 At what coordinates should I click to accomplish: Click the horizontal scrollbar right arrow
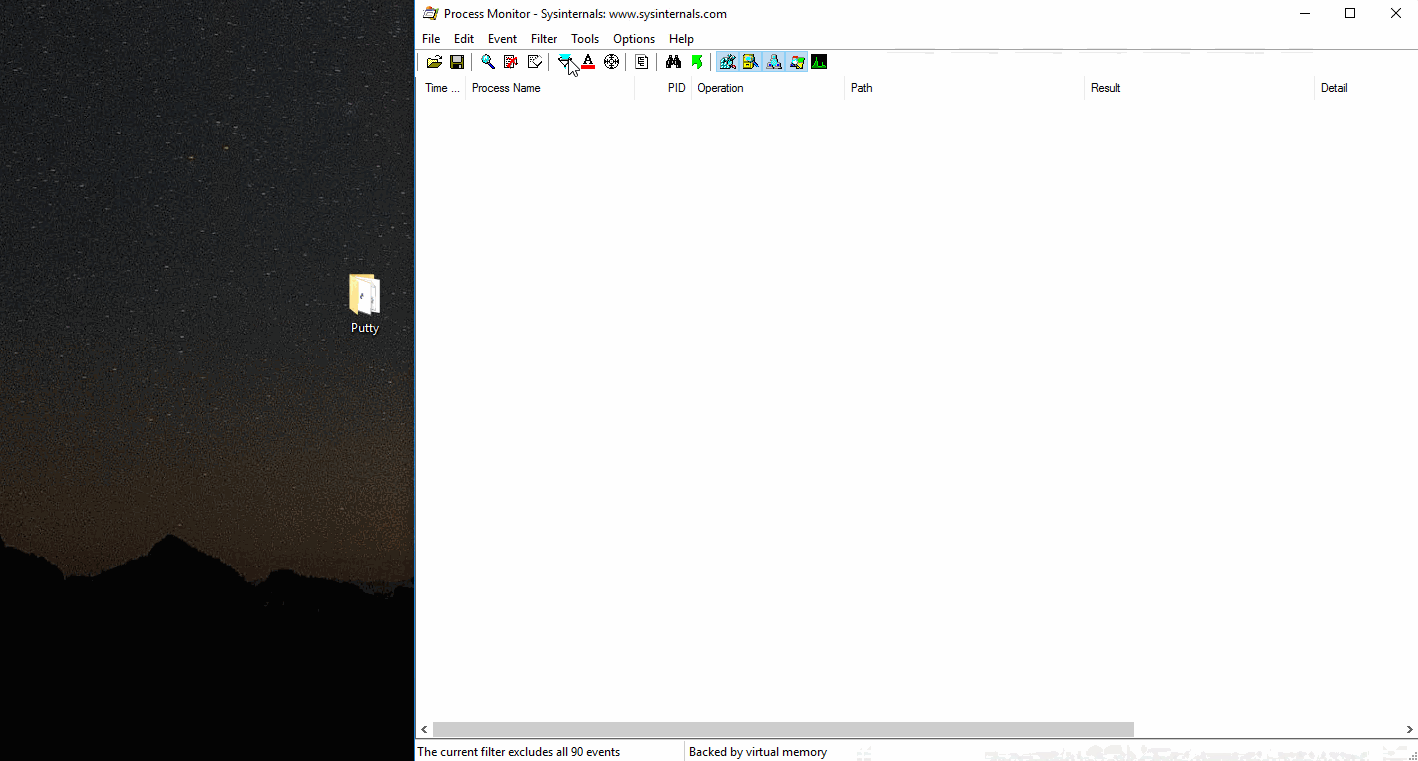pyautogui.click(x=1409, y=730)
